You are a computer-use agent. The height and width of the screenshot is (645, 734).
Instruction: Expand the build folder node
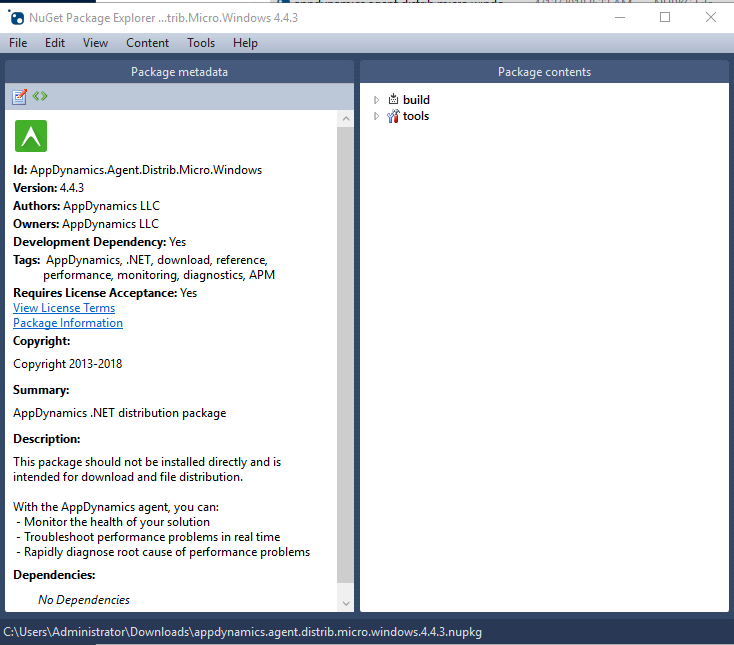pos(376,100)
